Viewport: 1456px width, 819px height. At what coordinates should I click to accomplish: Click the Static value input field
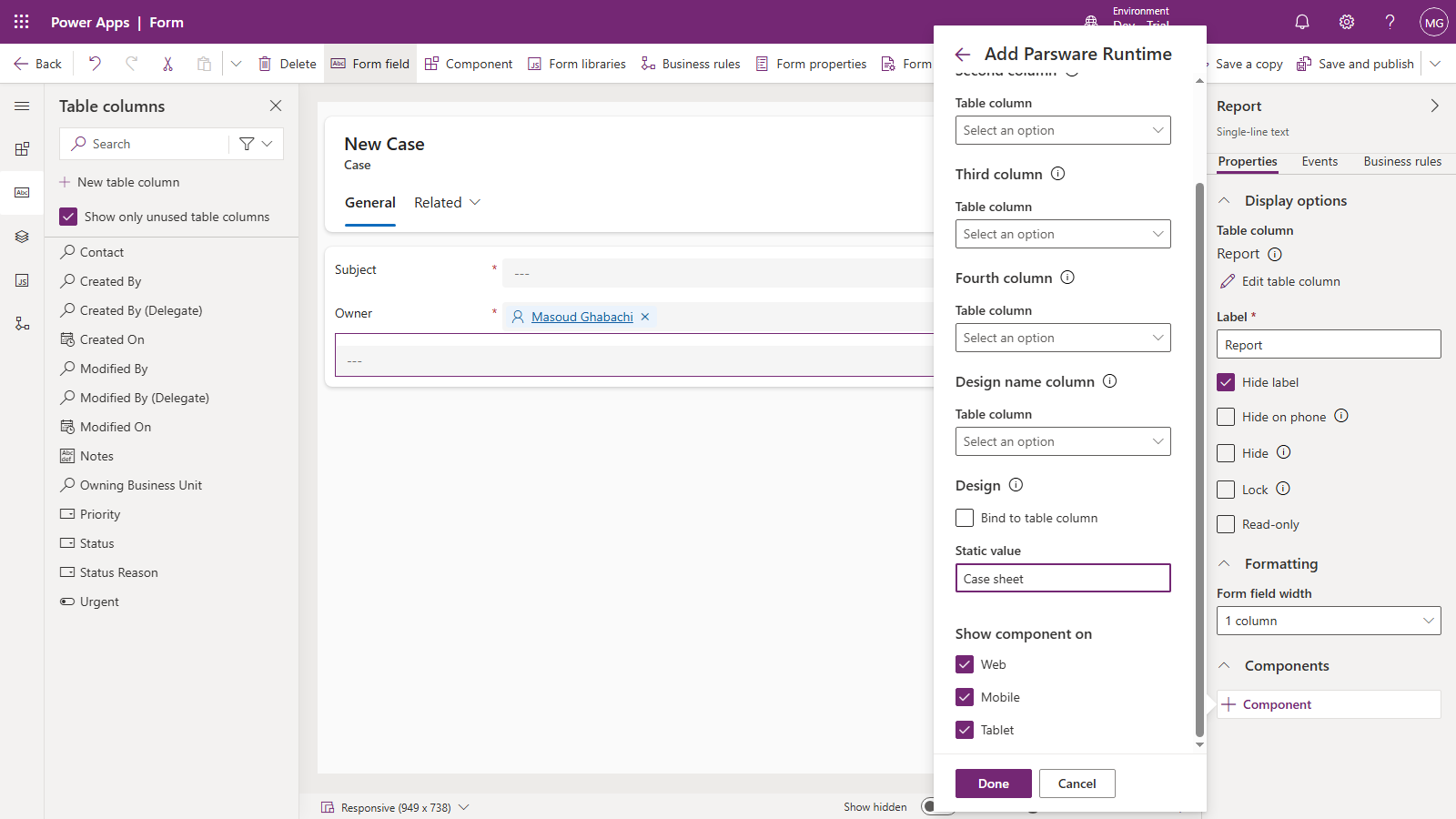(1063, 579)
